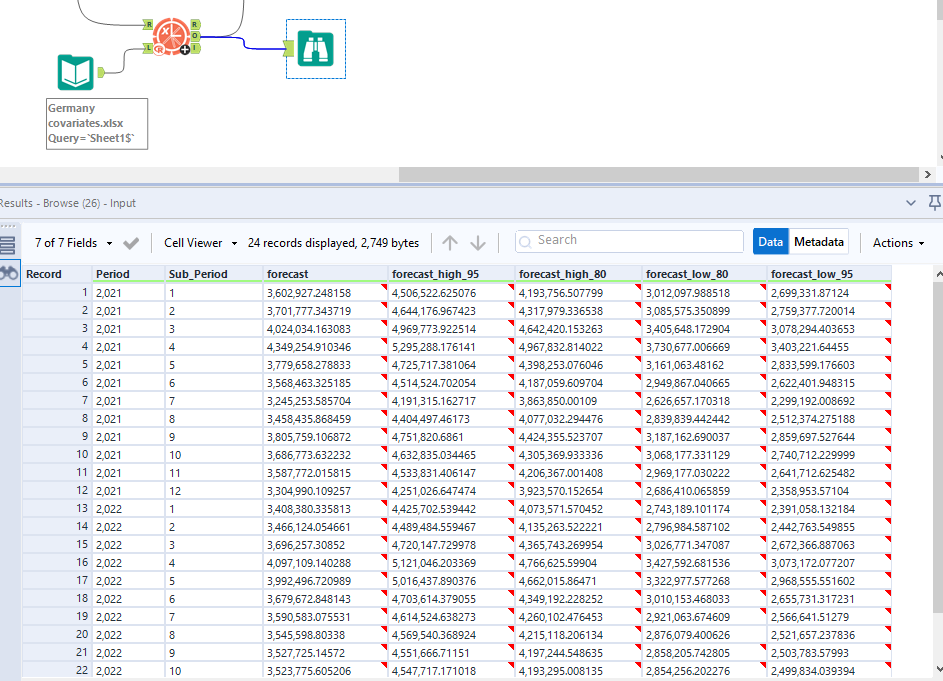
Task: Select the Browse binoculars tool on the canvas
Action: (315, 47)
